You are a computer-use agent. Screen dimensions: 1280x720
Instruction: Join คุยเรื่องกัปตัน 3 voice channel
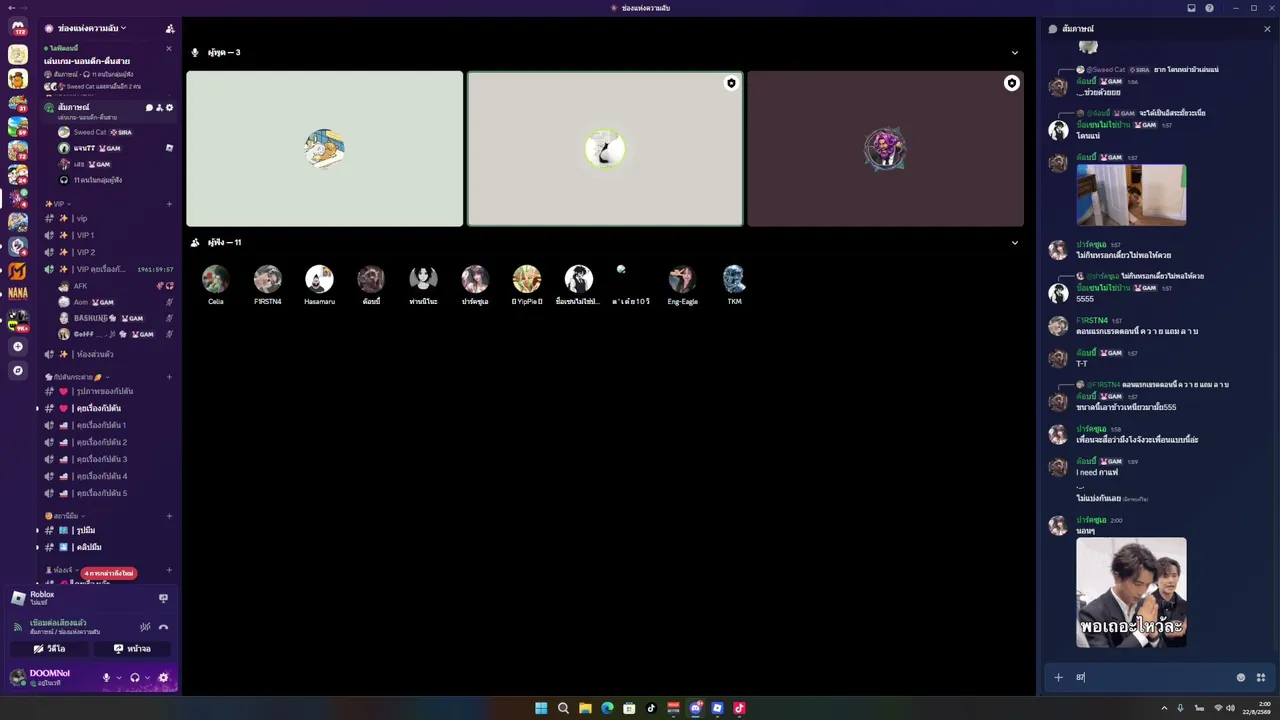[x=108, y=459]
